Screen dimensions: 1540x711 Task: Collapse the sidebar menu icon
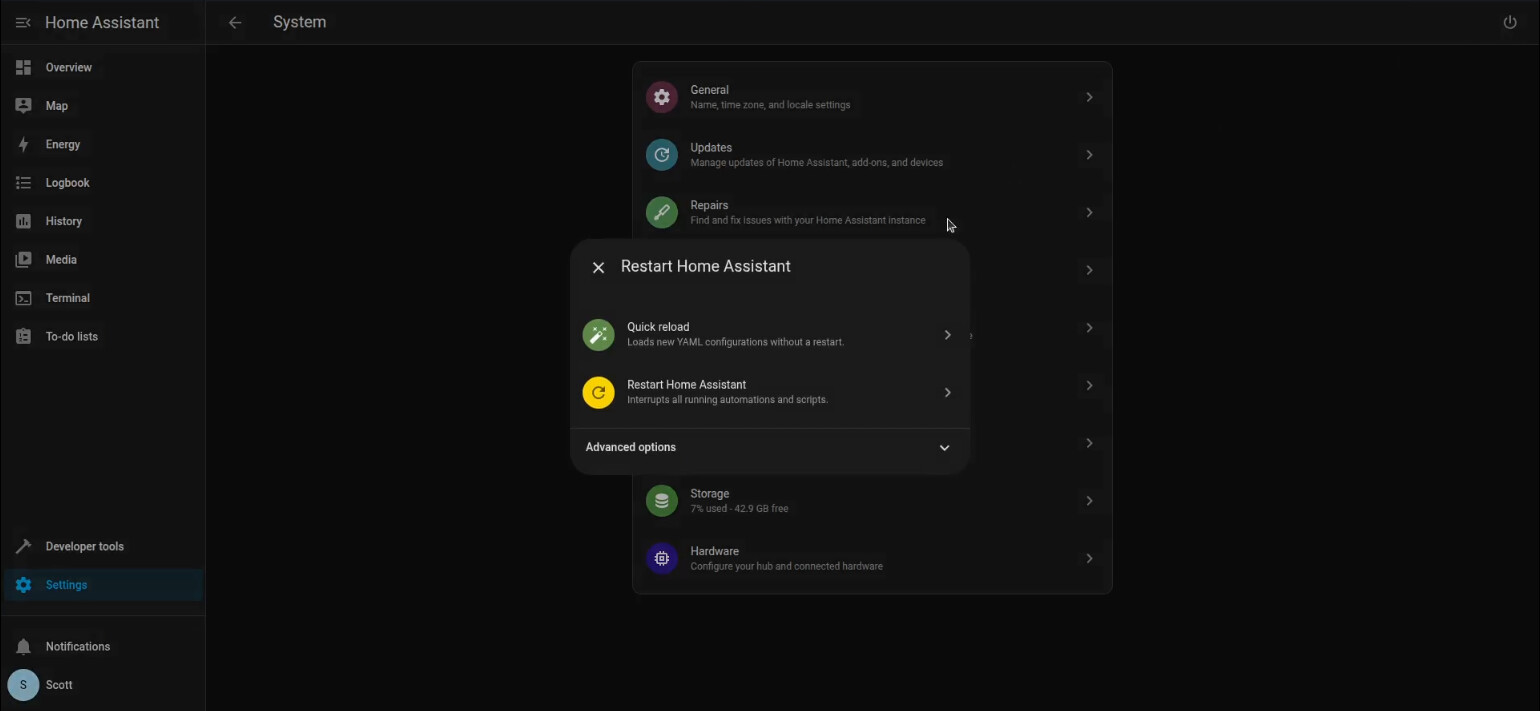click(x=23, y=22)
